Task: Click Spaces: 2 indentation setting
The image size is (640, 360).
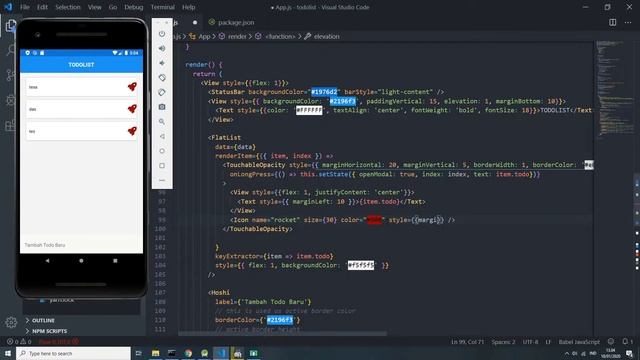Action: [503, 342]
